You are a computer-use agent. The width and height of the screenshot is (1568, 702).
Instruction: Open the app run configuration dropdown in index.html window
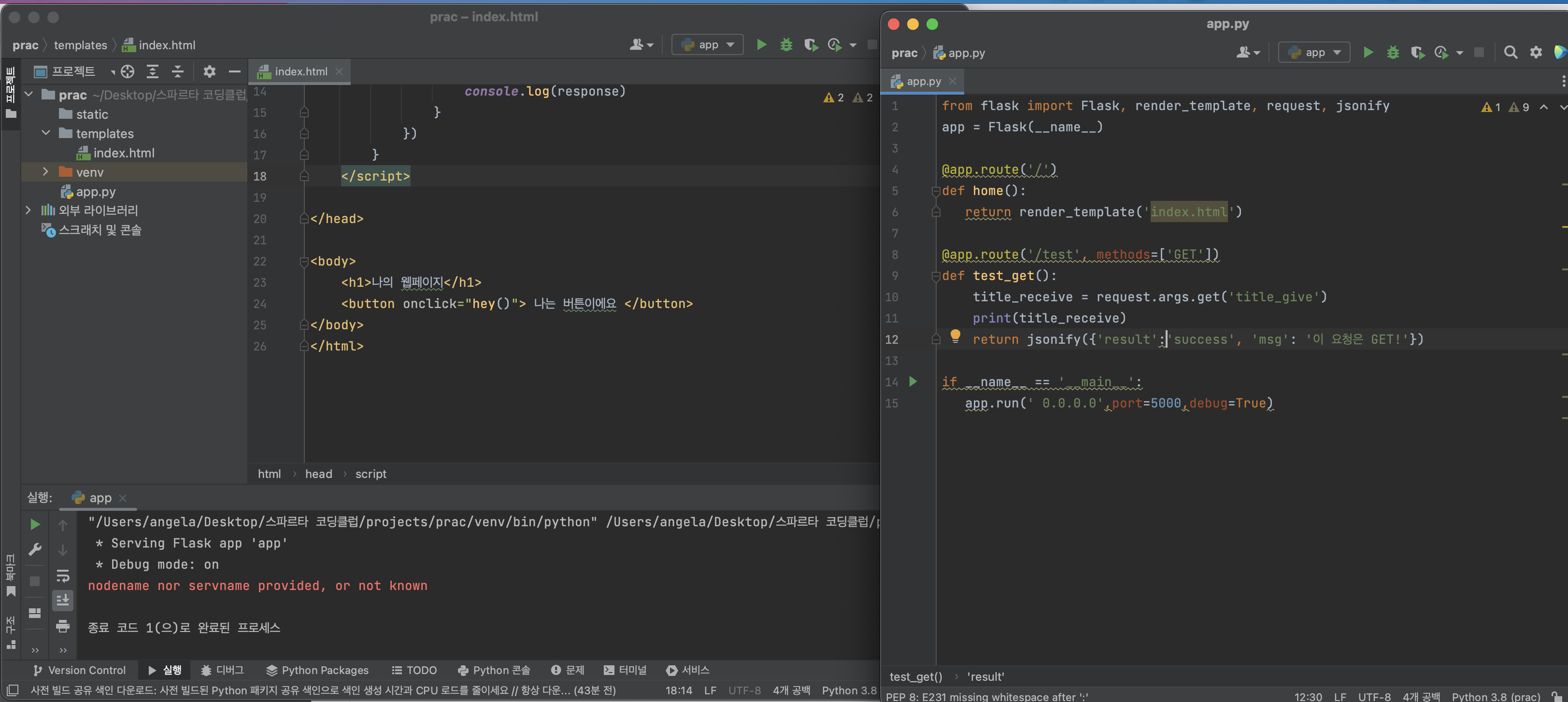tap(707, 44)
